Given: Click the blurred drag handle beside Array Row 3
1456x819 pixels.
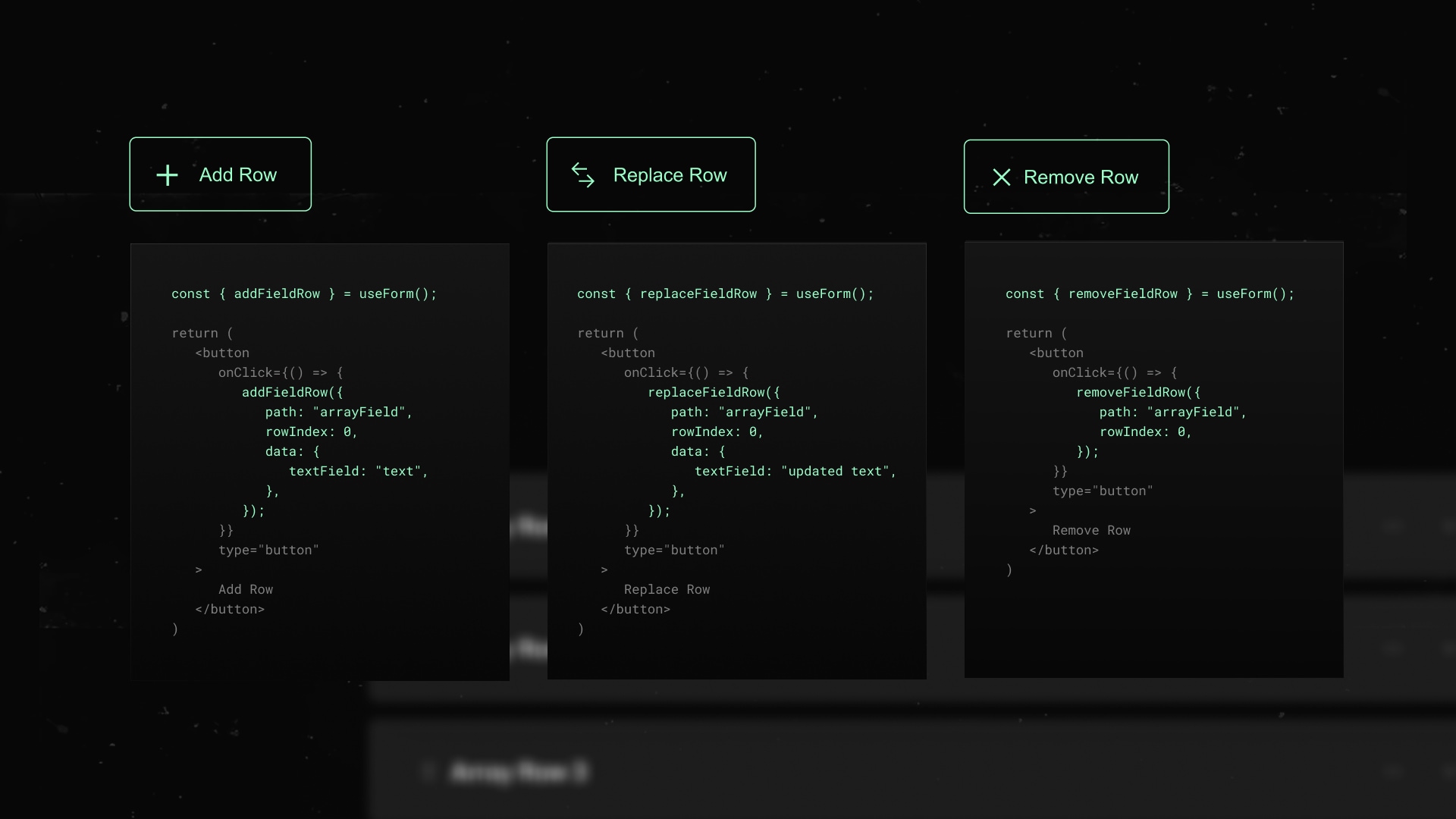Looking at the screenshot, I should tap(428, 772).
